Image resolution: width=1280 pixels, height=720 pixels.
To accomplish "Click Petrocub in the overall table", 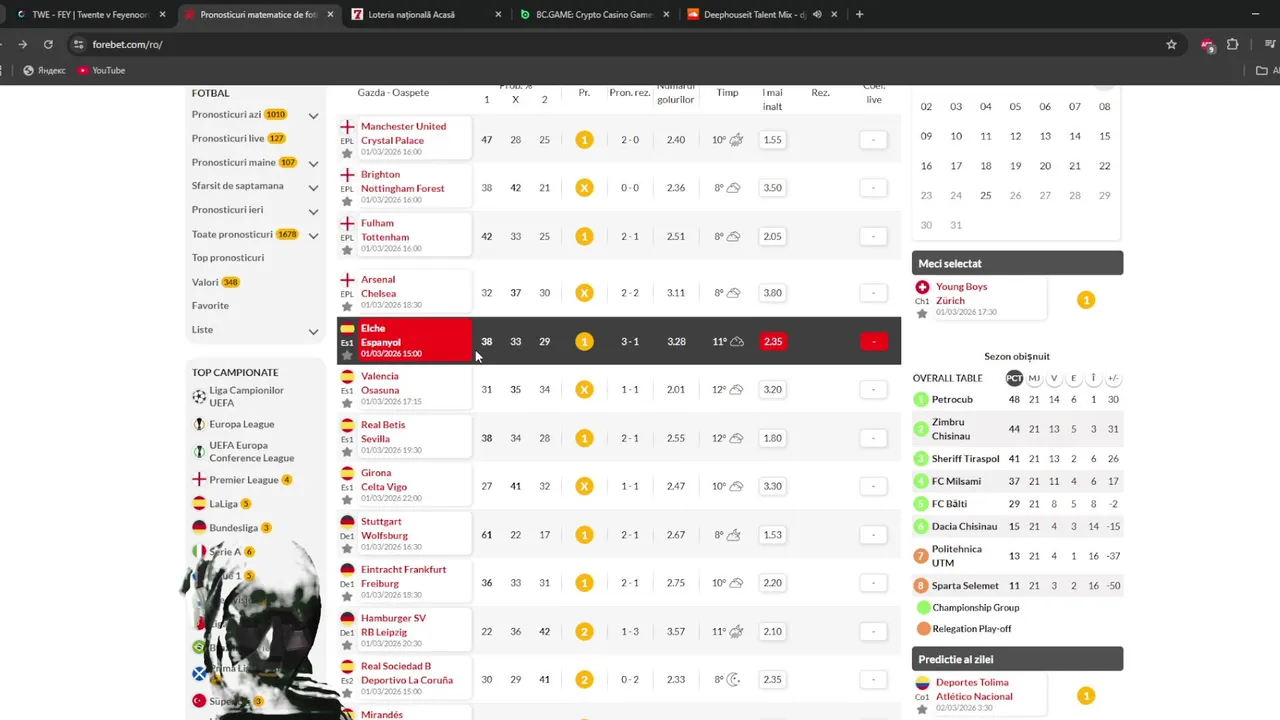I will pos(952,399).
